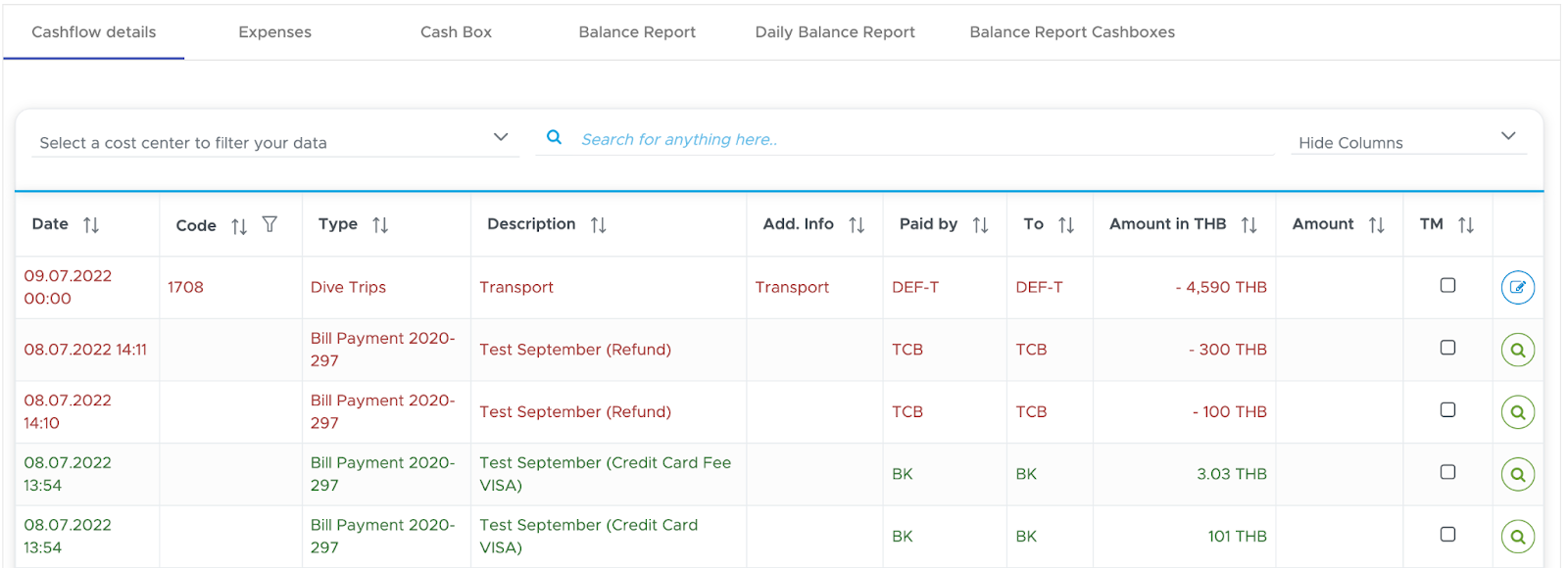View details of the 3.03 THB fee

click(x=1518, y=474)
